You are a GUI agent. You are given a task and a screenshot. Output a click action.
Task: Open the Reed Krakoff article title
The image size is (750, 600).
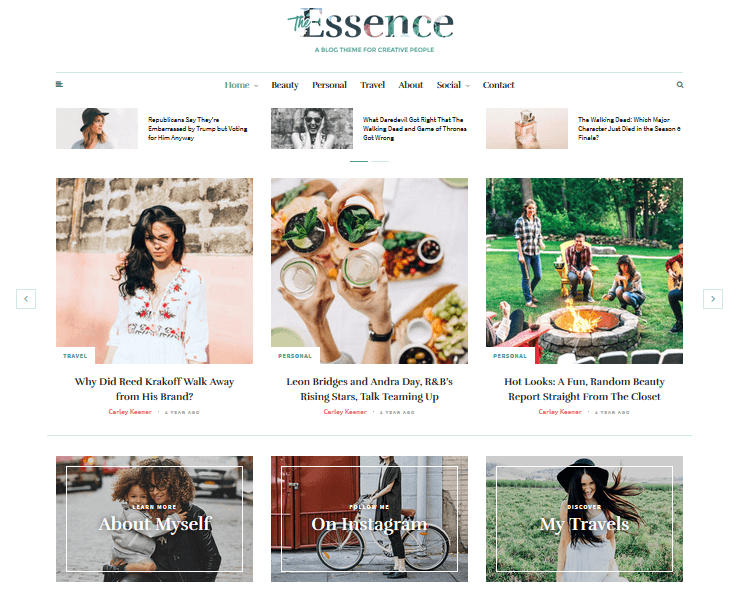(154, 389)
